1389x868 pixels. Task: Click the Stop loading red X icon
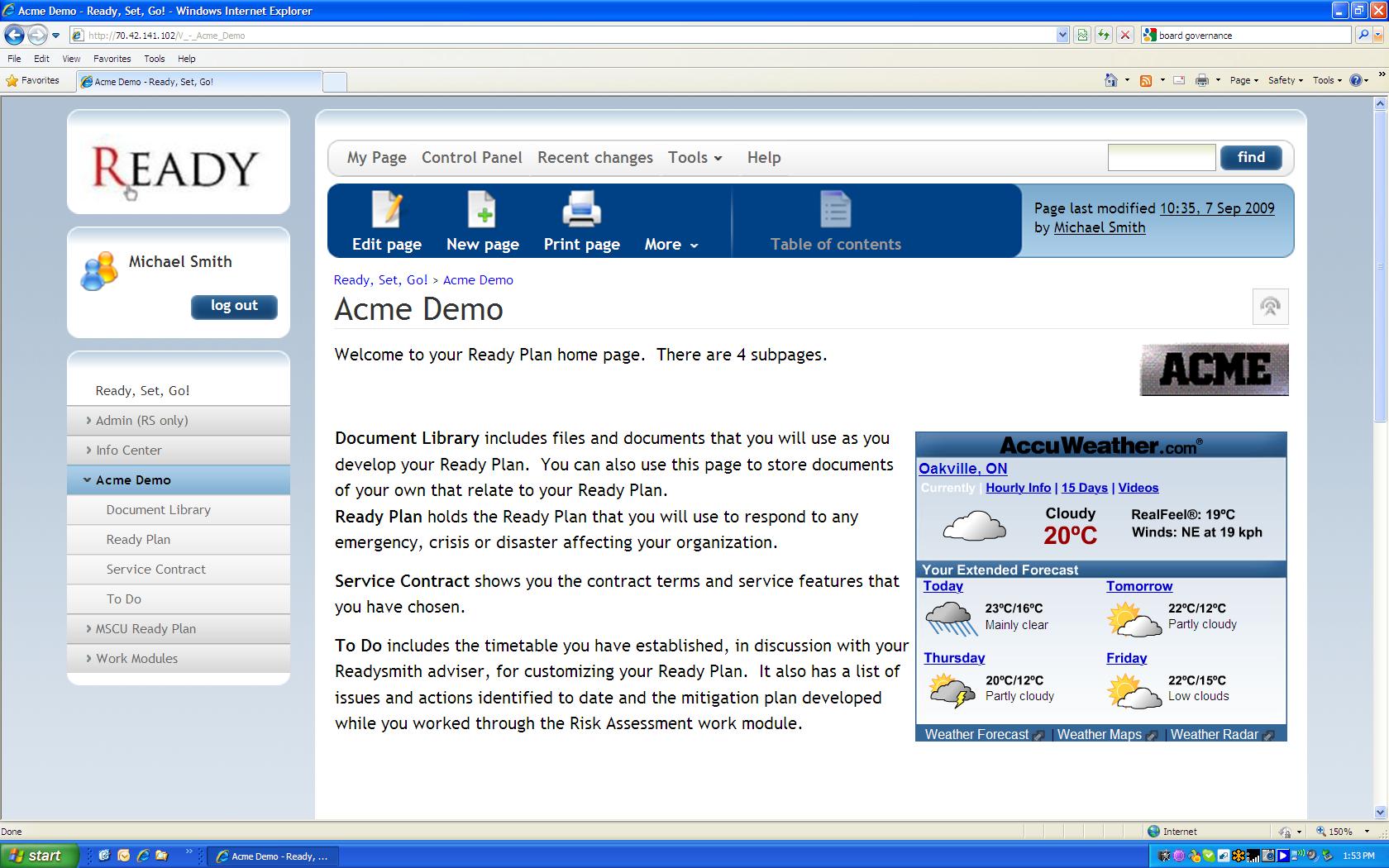coord(1124,35)
